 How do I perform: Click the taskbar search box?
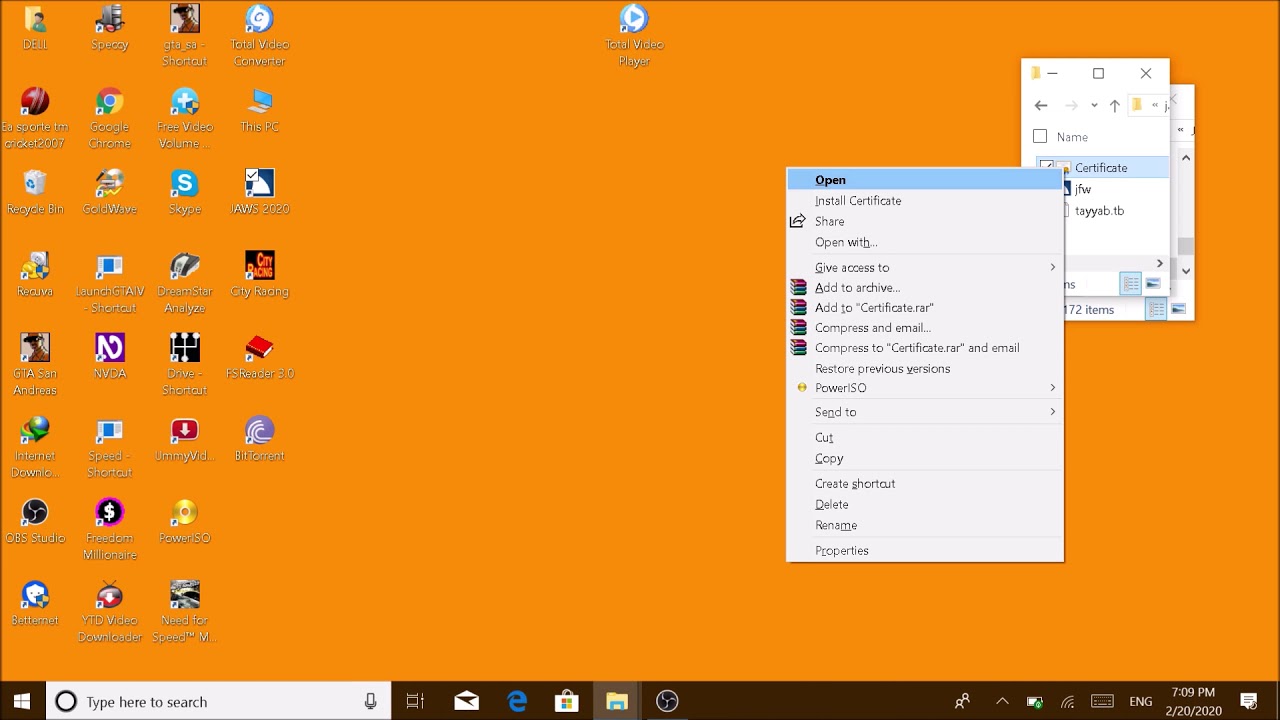(x=219, y=702)
